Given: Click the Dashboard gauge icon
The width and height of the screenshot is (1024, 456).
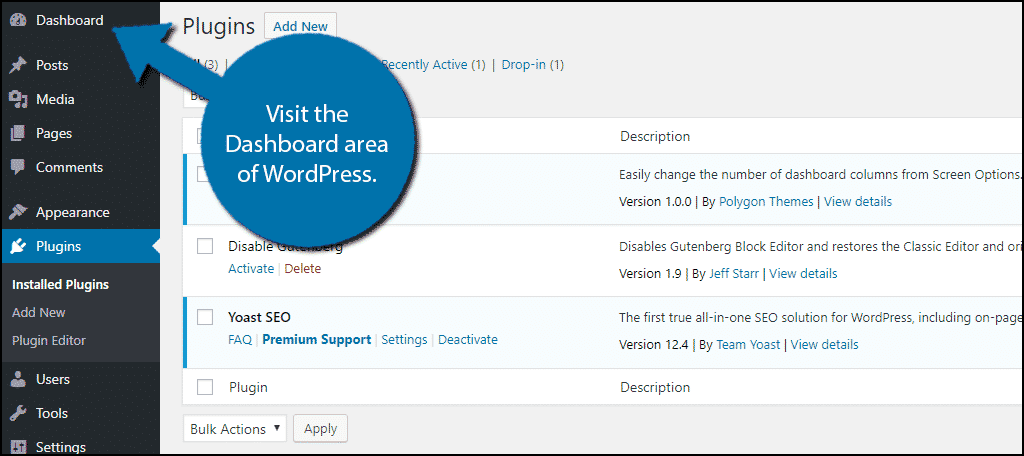Looking at the screenshot, I should tap(18, 20).
